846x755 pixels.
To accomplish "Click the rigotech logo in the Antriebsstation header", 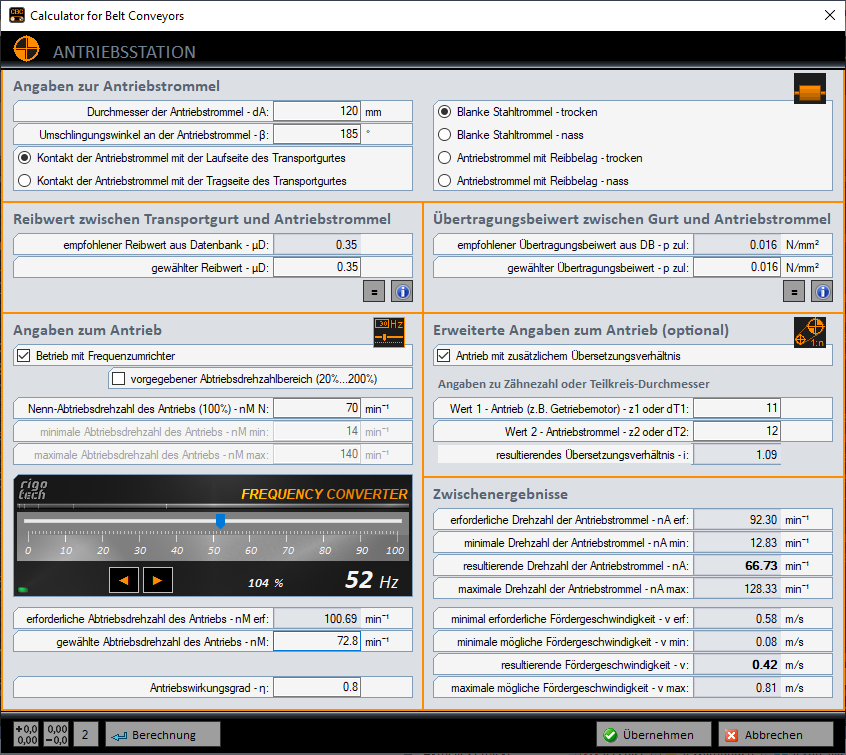I will (x=26, y=49).
